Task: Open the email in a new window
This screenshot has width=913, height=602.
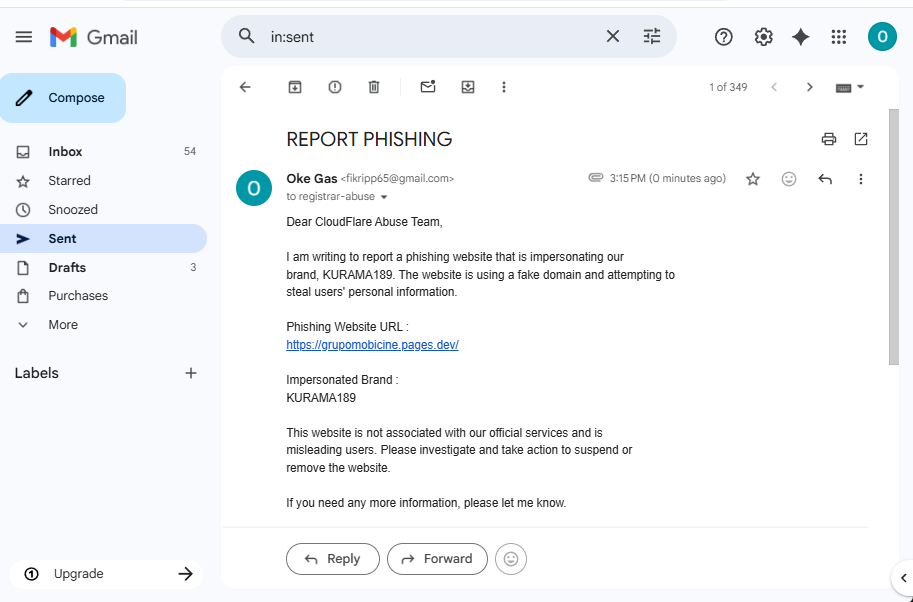Action: coord(861,139)
